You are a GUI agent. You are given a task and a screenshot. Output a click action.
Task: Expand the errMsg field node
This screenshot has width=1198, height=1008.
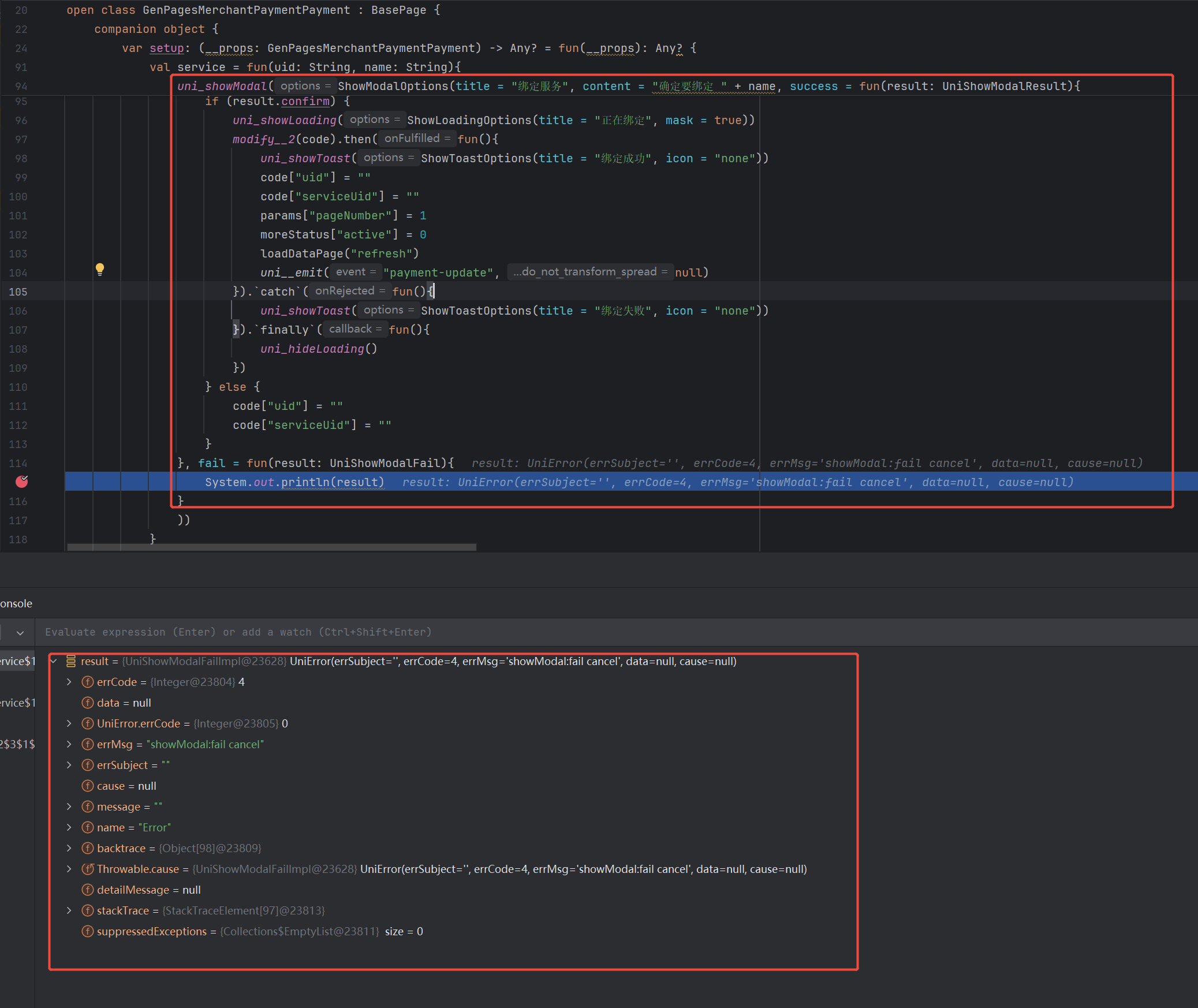[x=69, y=744]
